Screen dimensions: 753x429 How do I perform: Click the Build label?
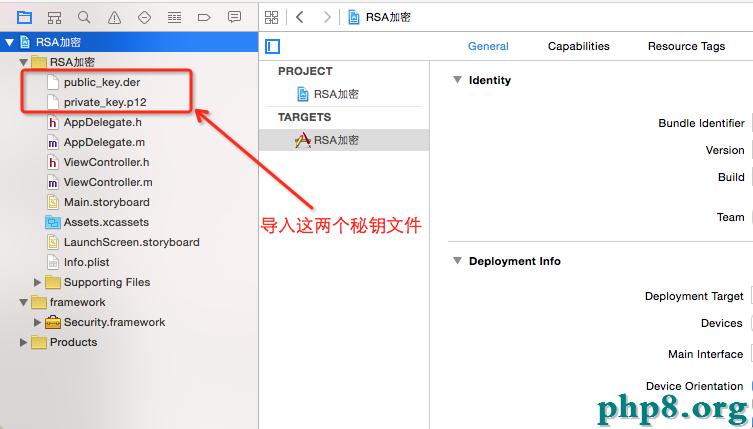pos(731,177)
